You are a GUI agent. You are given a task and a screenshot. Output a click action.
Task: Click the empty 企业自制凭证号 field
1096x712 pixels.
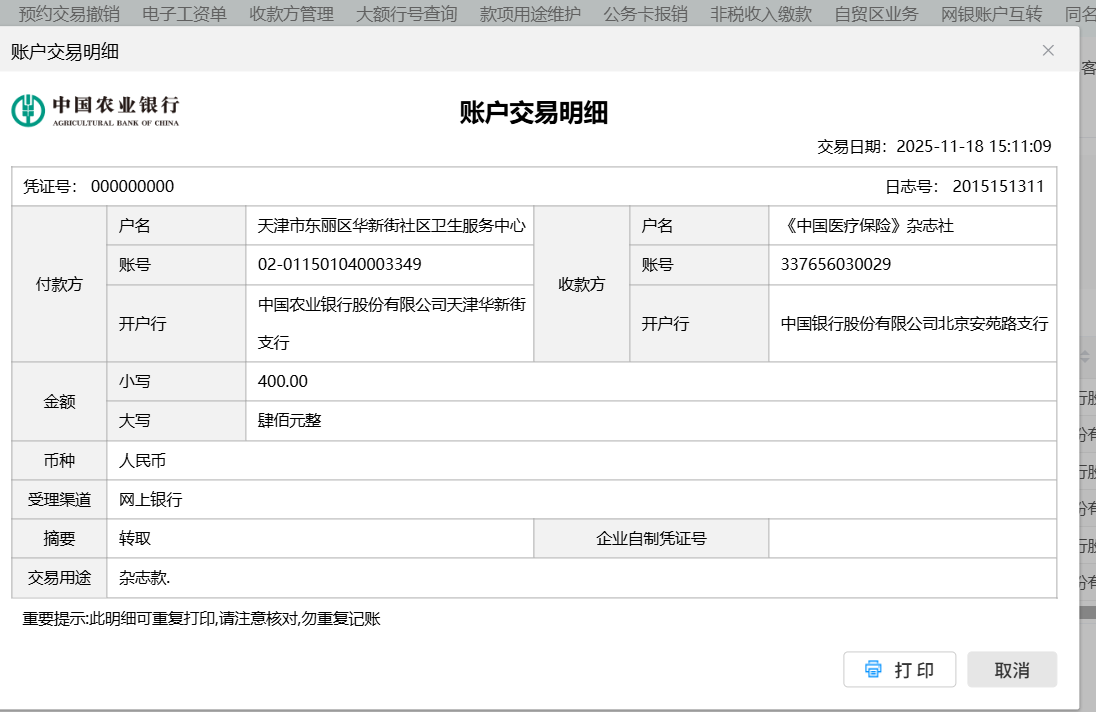912,538
